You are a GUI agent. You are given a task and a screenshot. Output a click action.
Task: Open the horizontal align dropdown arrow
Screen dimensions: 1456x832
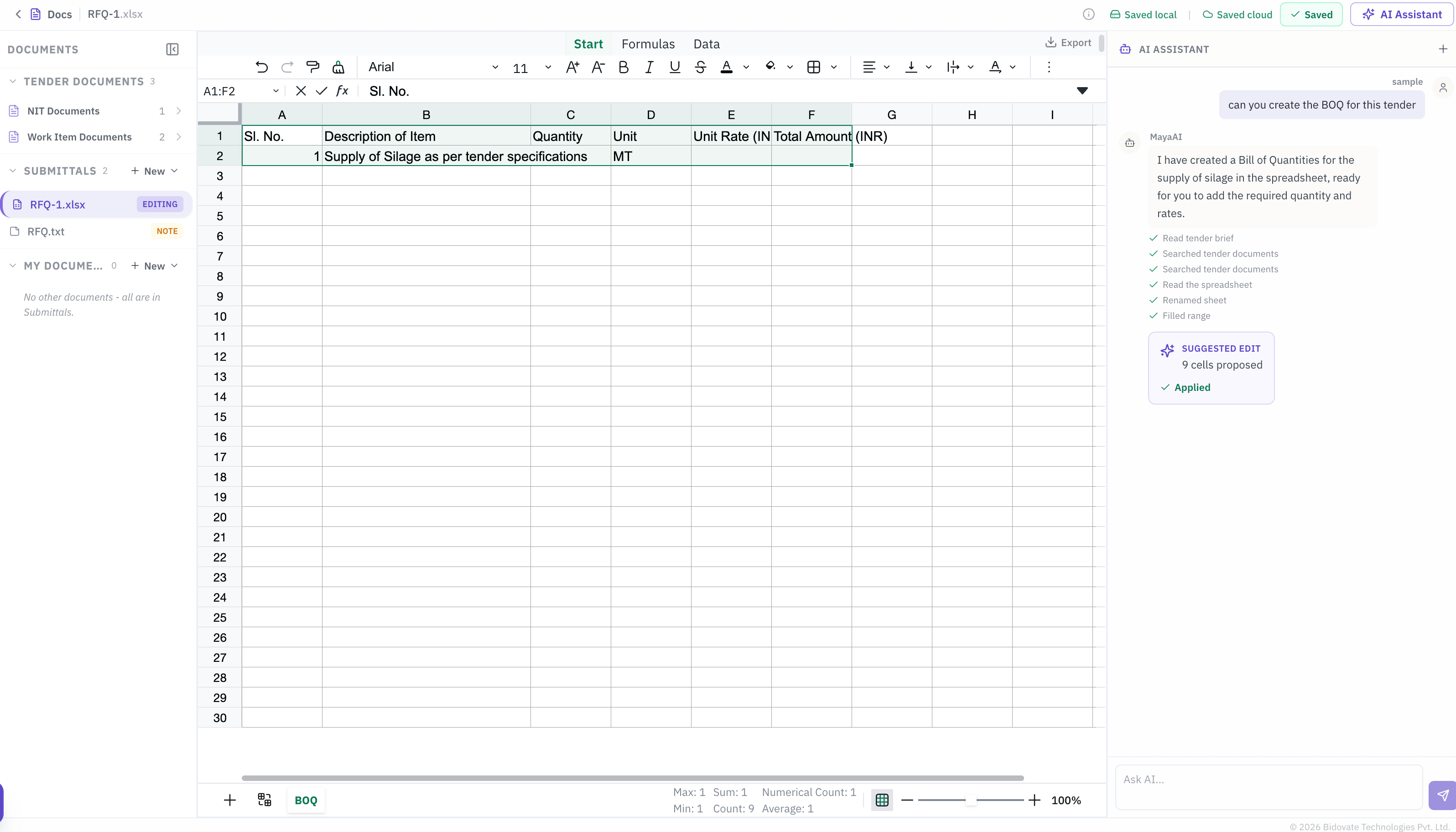click(886, 68)
